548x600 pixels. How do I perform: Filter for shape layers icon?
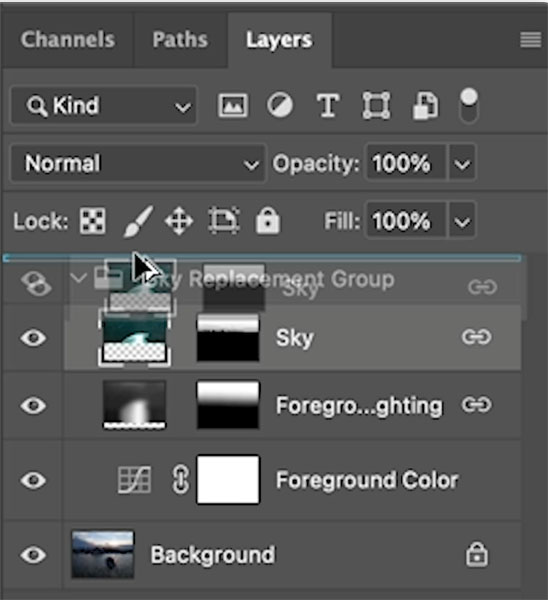376,105
